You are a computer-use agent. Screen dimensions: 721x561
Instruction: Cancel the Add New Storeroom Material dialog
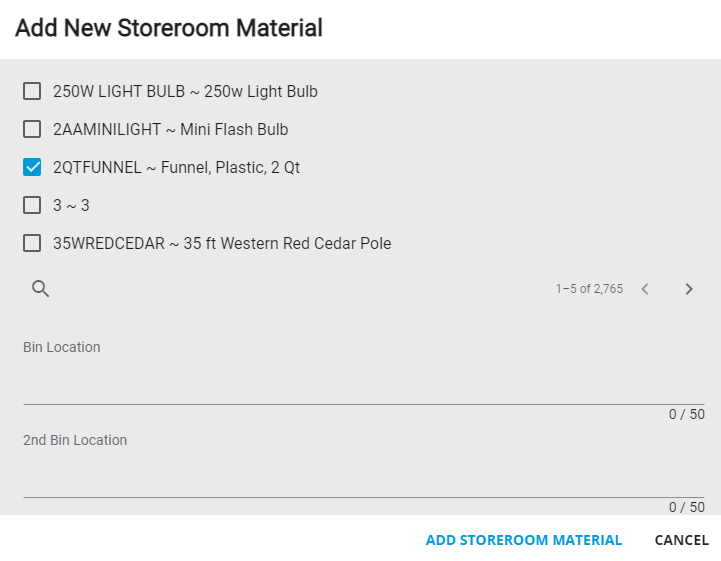[x=681, y=540]
